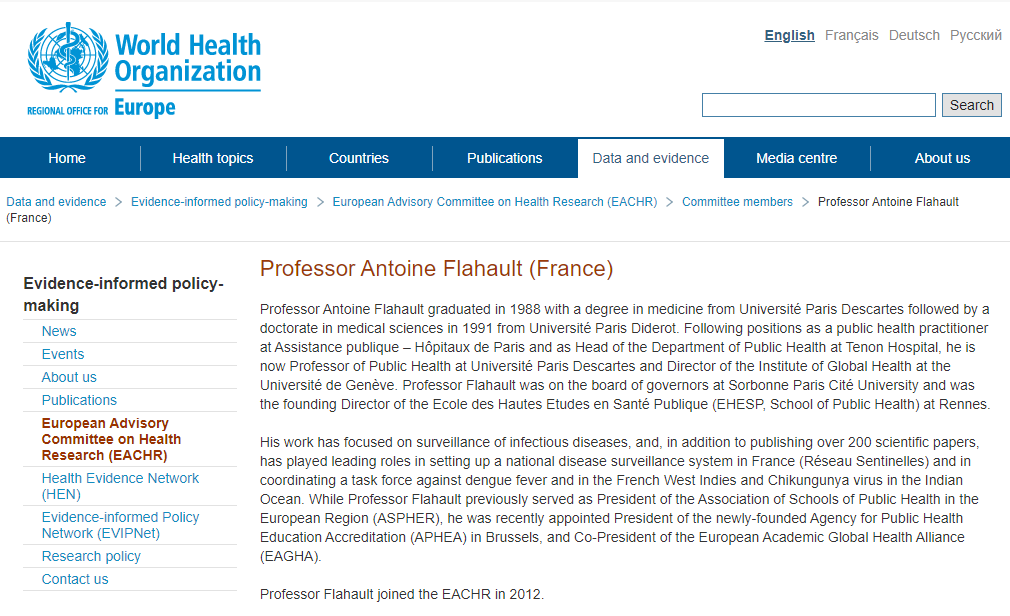Open the Publications navigation tab

(504, 159)
